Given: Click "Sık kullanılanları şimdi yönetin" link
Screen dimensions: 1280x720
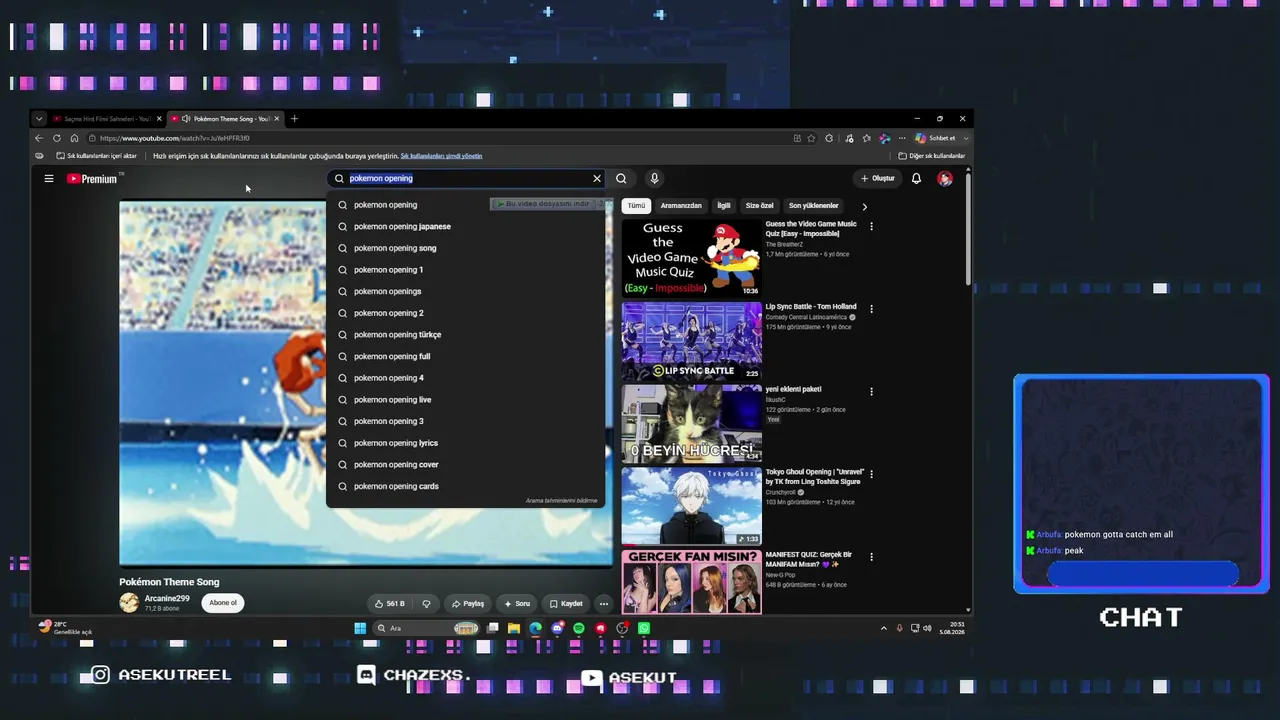Looking at the screenshot, I should [441, 156].
